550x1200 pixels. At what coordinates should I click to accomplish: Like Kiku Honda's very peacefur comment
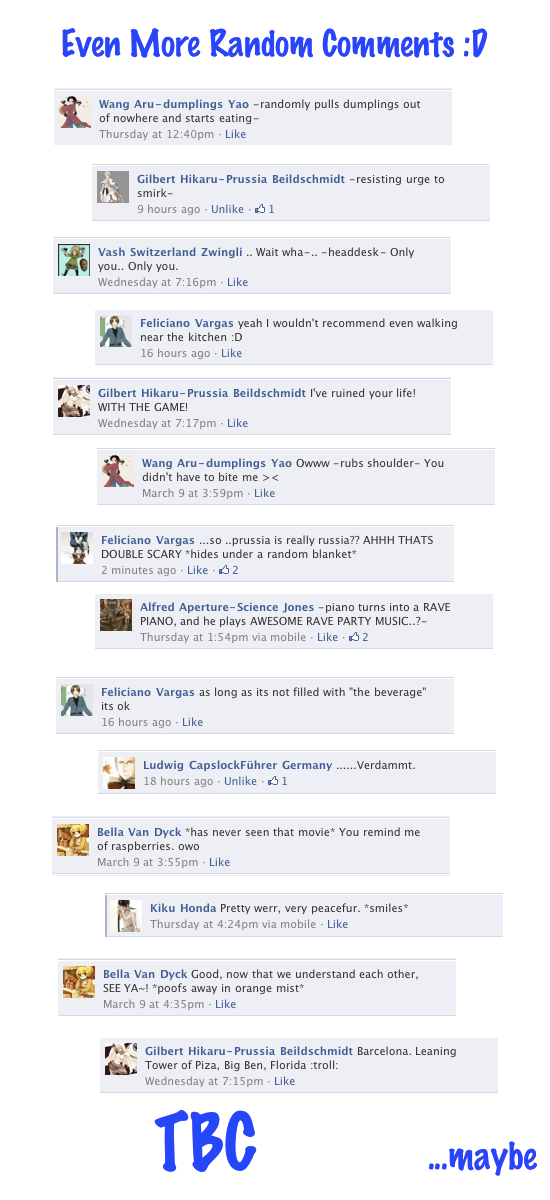tap(337, 924)
